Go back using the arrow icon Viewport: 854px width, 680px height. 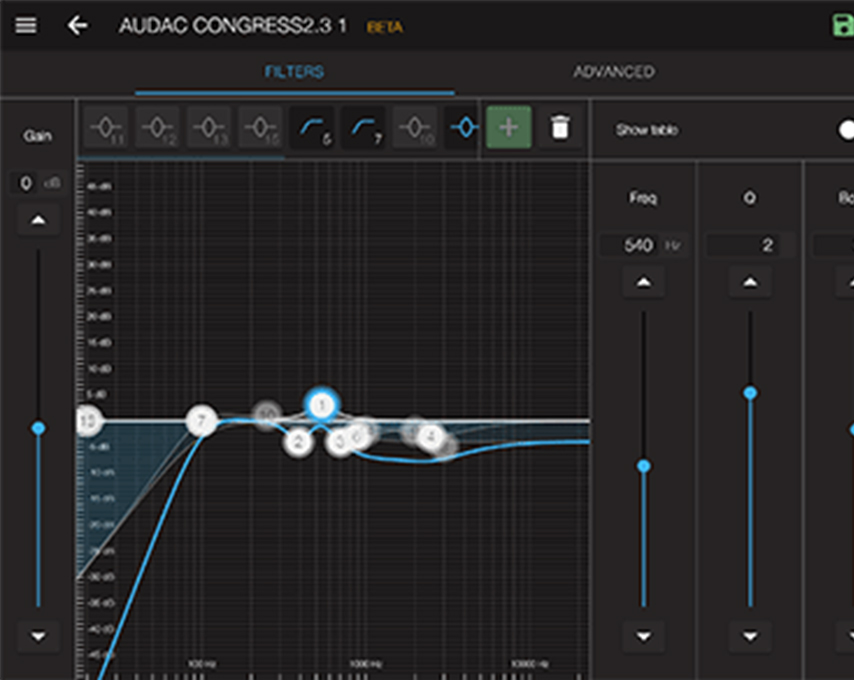(77, 25)
